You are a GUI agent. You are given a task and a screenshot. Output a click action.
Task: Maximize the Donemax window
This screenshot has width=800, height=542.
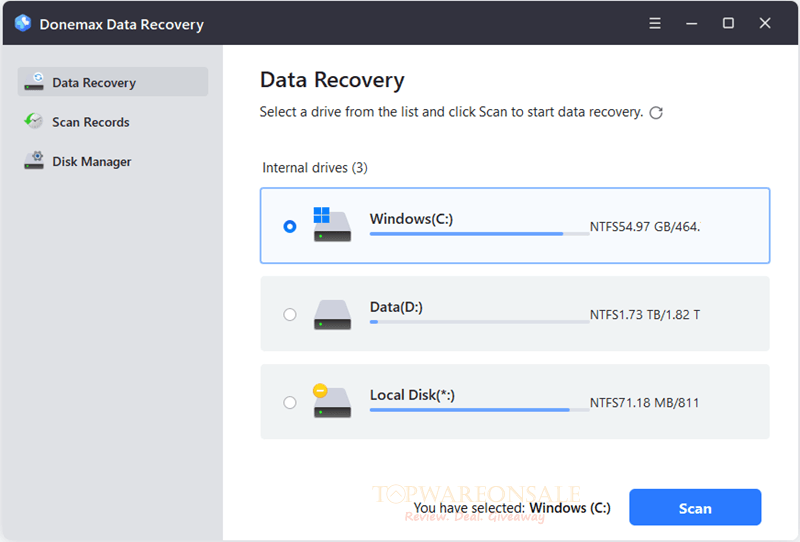[x=728, y=23]
